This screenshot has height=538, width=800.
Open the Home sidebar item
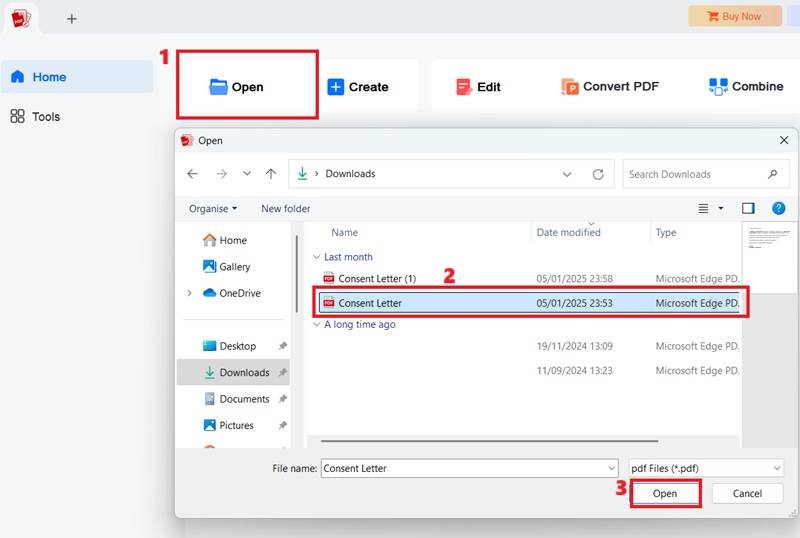coord(77,77)
